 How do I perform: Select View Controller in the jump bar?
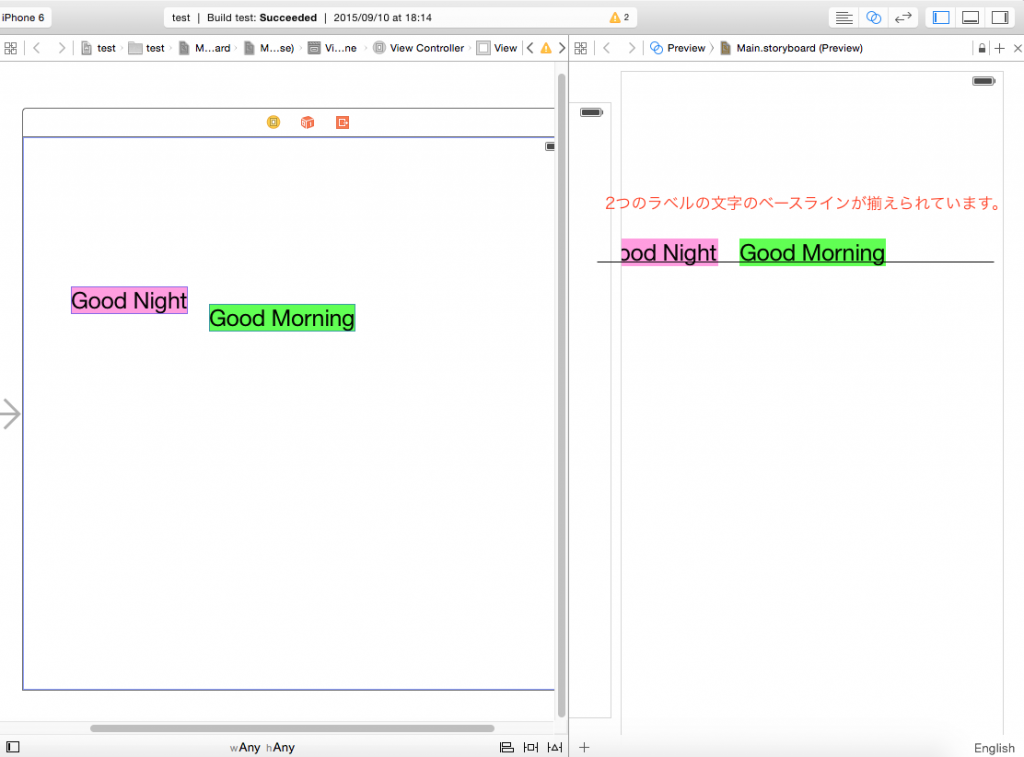(x=419, y=48)
